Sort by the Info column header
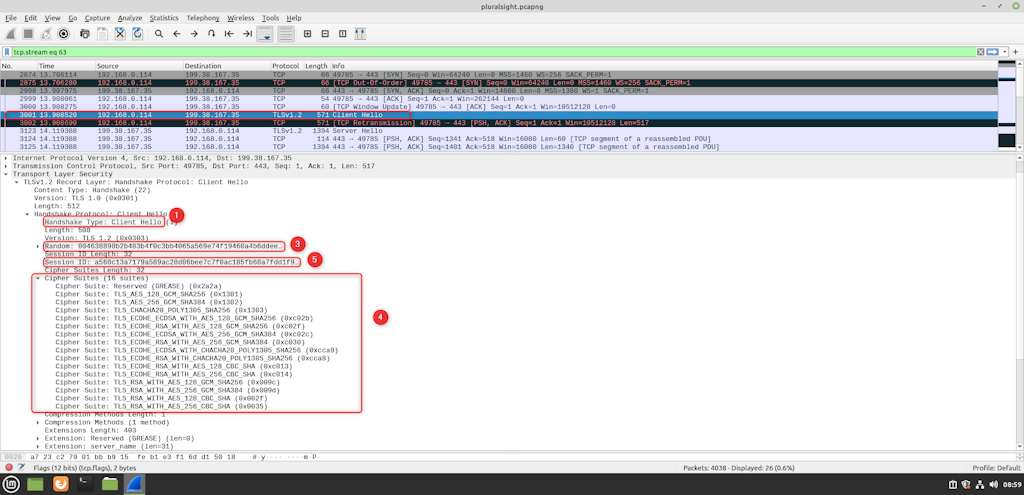This screenshot has height=495, width=1024. (x=664, y=66)
